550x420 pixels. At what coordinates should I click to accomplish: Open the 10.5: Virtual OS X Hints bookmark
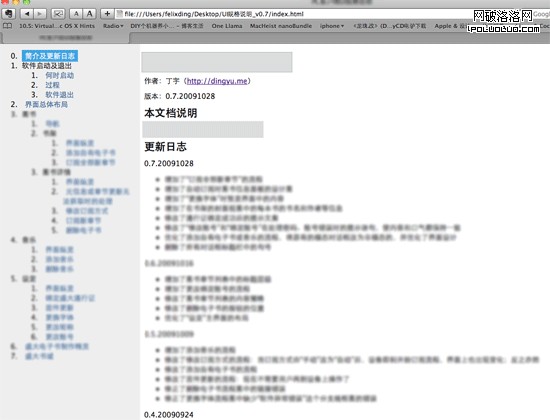57,26
